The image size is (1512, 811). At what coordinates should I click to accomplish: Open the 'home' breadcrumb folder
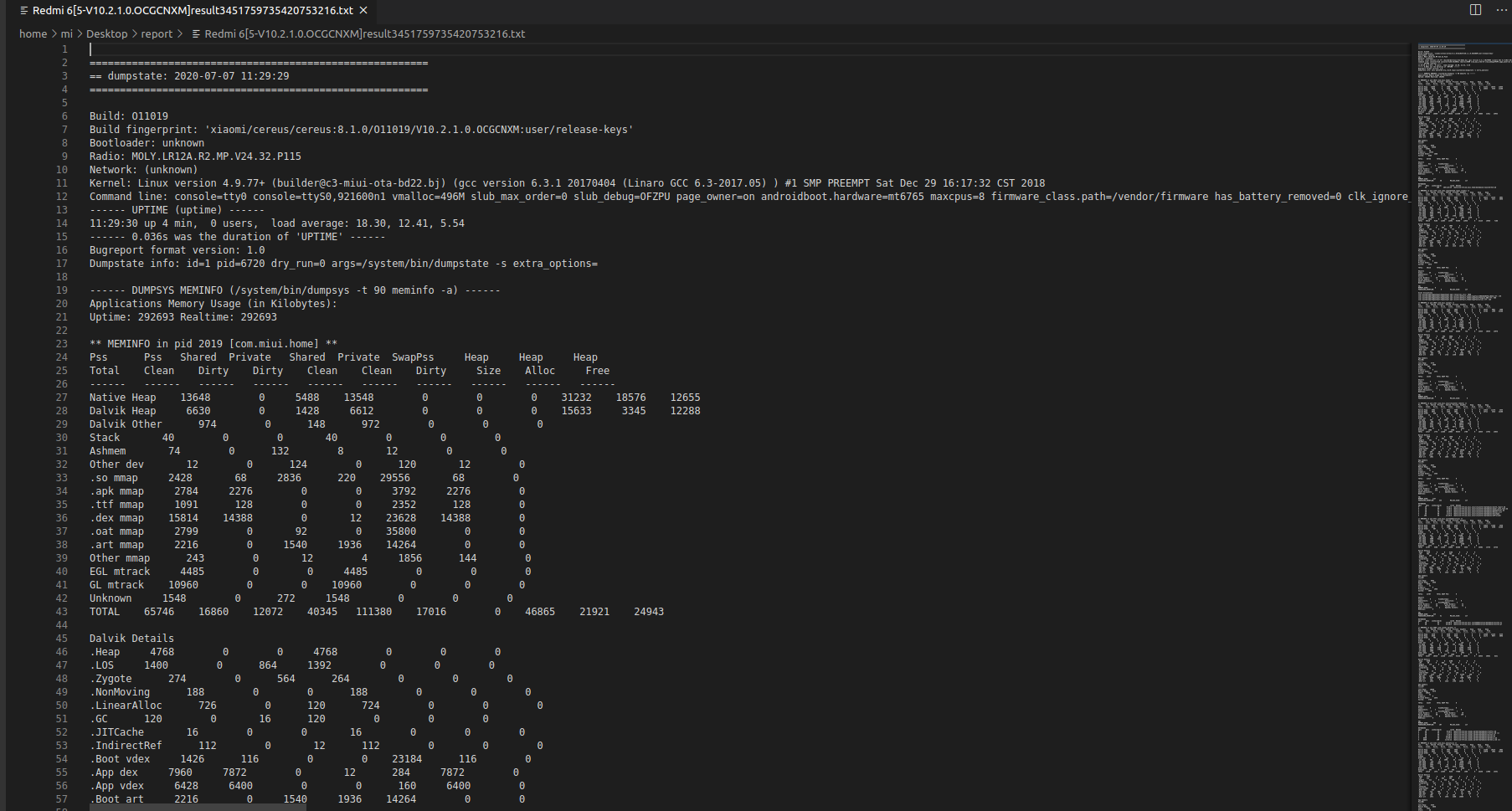[x=33, y=34]
